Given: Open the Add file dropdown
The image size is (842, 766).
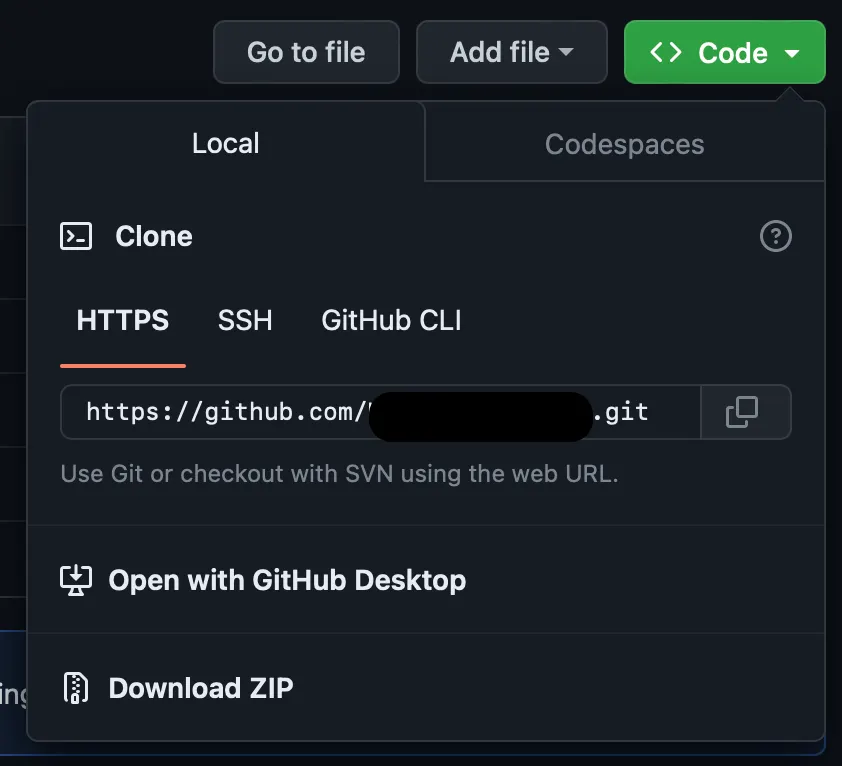Looking at the screenshot, I should [512, 52].
